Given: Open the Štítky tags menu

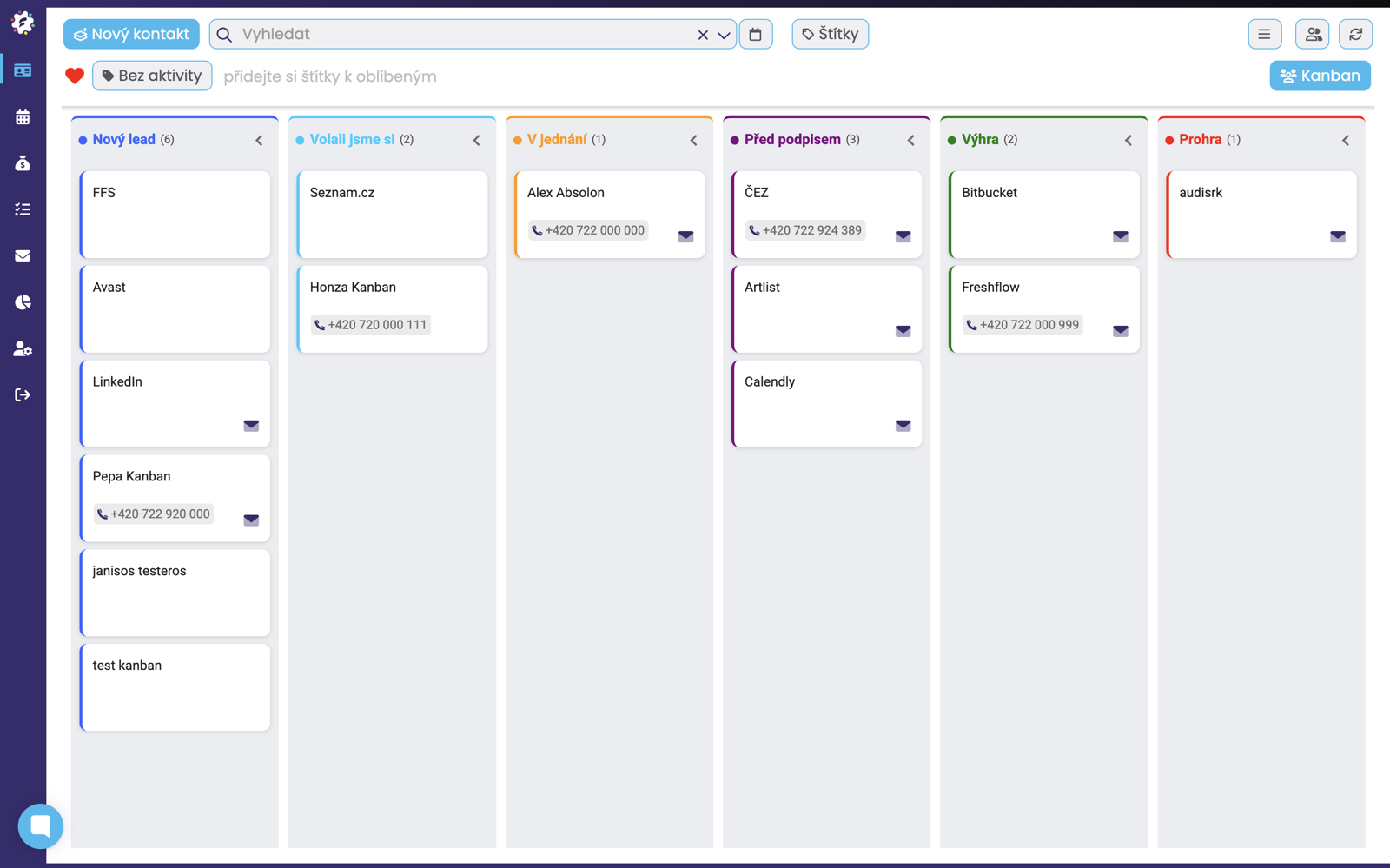Looking at the screenshot, I should pyautogui.click(x=830, y=34).
